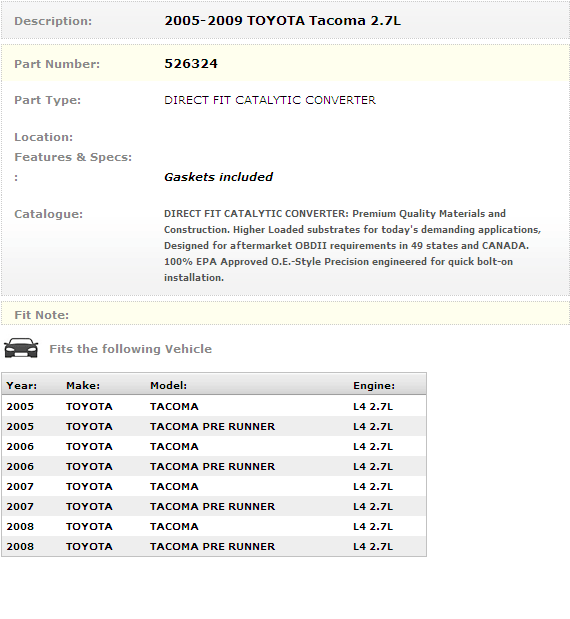The height and width of the screenshot is (619, 570).
Task: Select the 2008 TACOMA PRE RUNNER row
Action: pos(214,546)
